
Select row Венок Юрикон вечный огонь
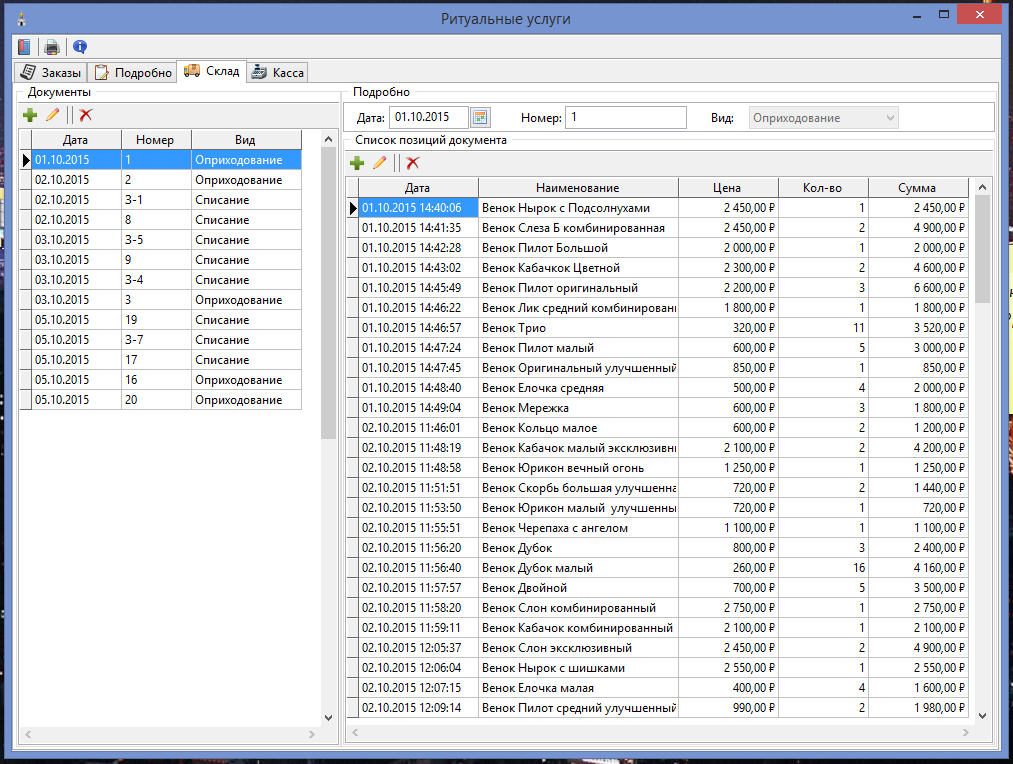tap(658, 468)
